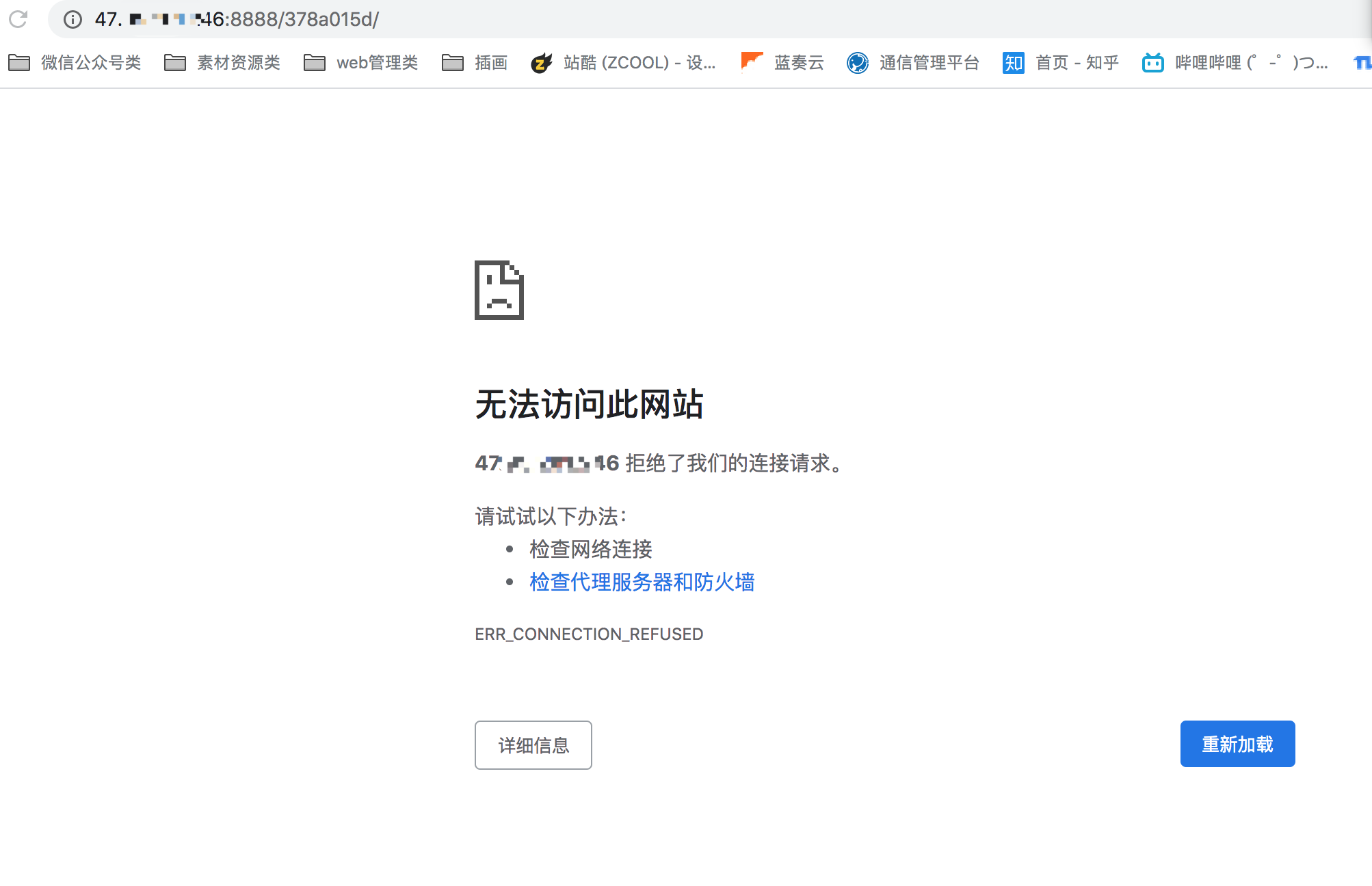Viewport: 1372px width, 886px height.
Task: Click the web管理类 folder icon
Action: (x=315, y=63)
